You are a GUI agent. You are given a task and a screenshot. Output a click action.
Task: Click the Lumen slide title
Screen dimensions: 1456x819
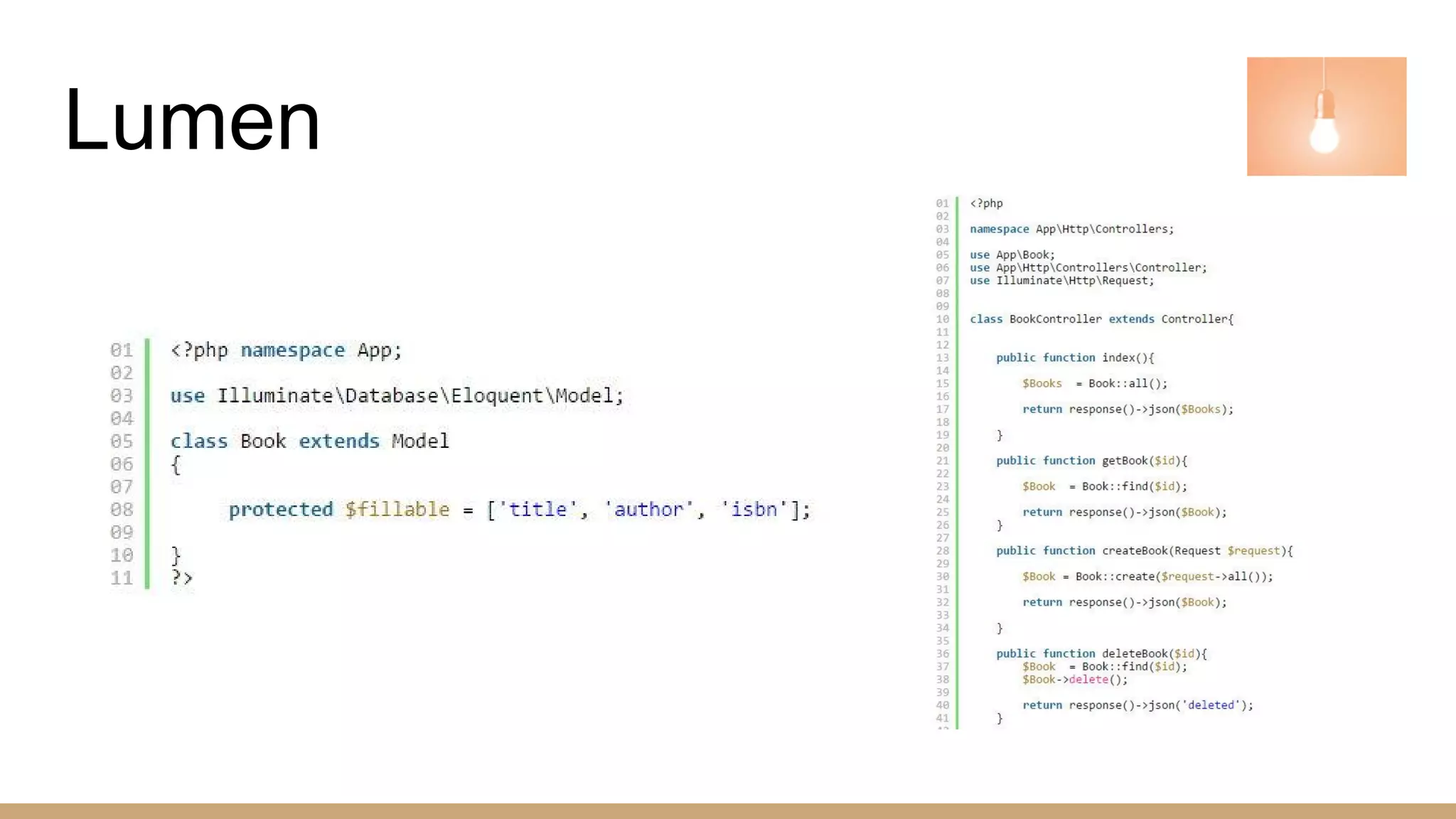[x=192, y=119]
